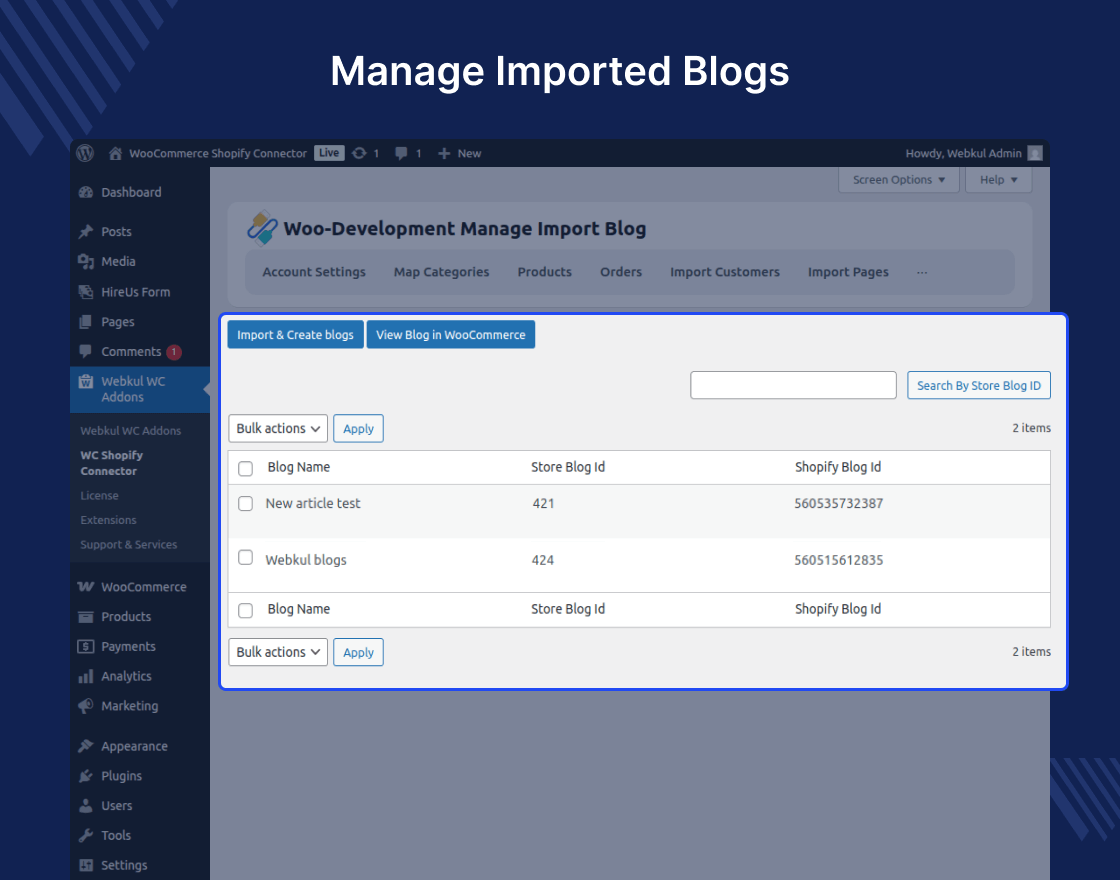Switch to the Map Categories tab
This screenshot has width=1120, height=880.
click(x=441, y=272)
